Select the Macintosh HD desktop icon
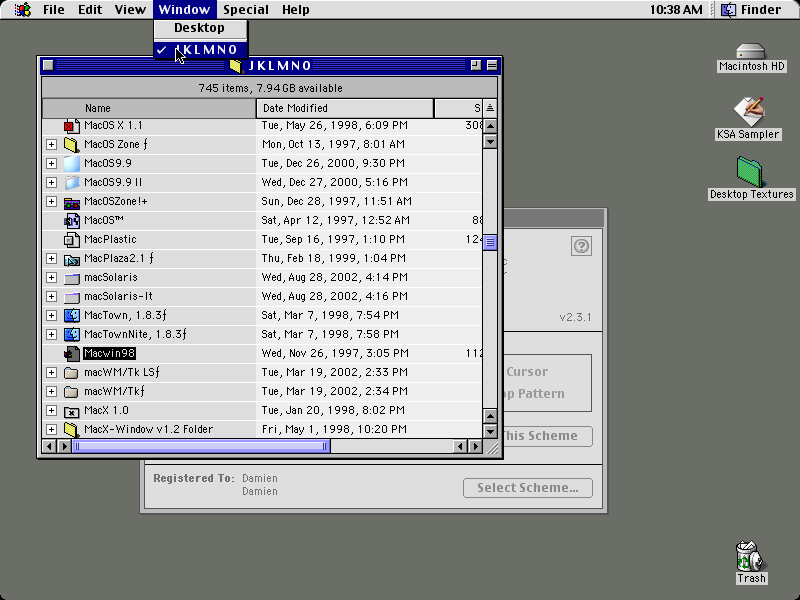Screen dimensions: 800x600 [x=751, y=51]
